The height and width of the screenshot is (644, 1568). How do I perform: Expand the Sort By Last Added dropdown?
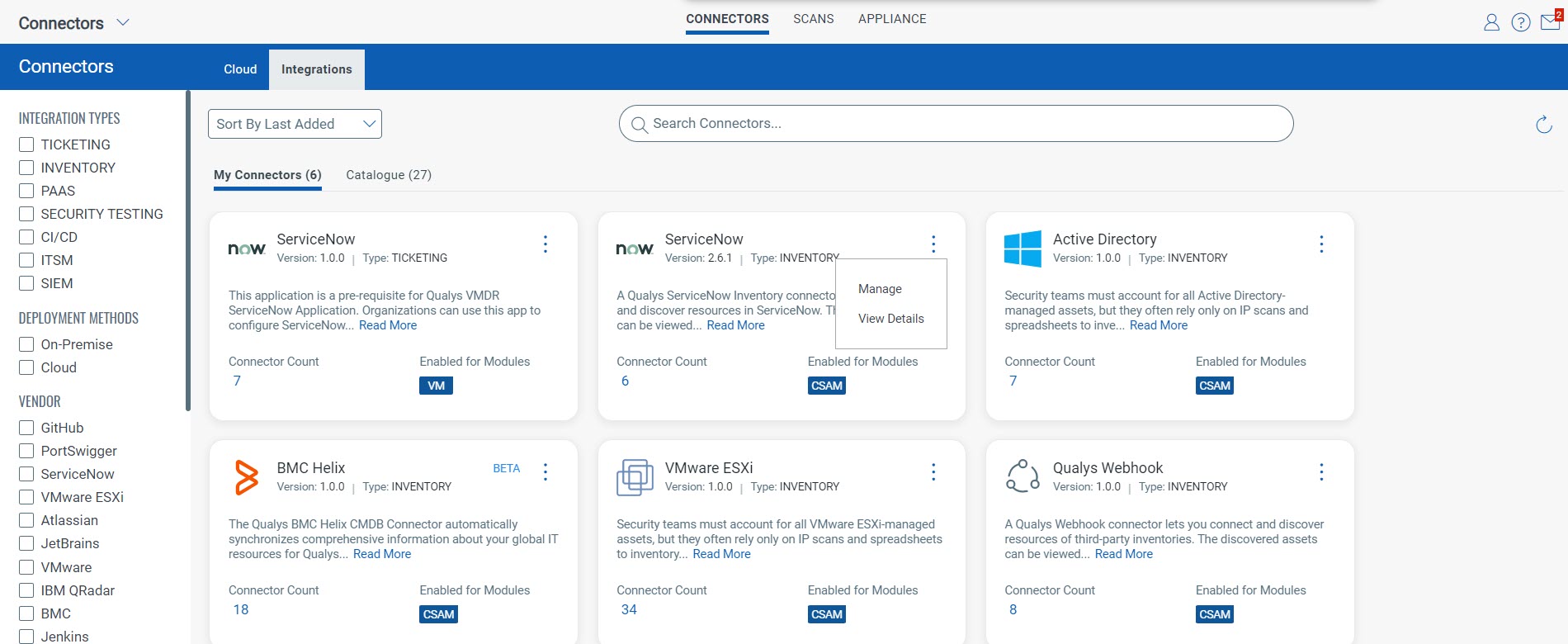pyautogui.click(x=295, y=124)
